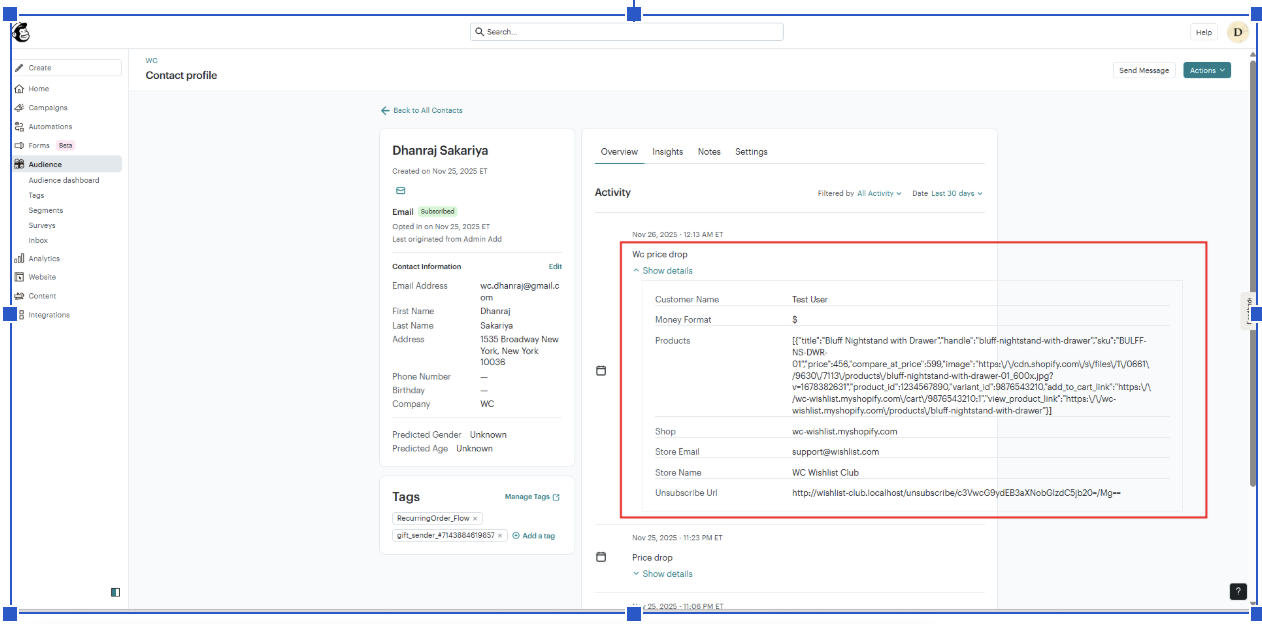Open the Last 30 days date dropdown
This screenshot has width=1262, height=624.
(957, 193)
